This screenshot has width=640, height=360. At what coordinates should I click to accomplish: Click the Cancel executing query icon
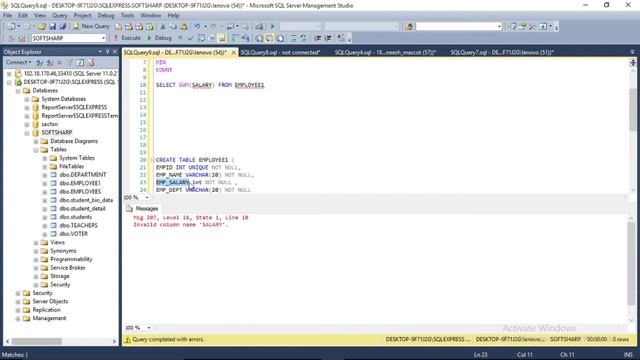point(180,38)
